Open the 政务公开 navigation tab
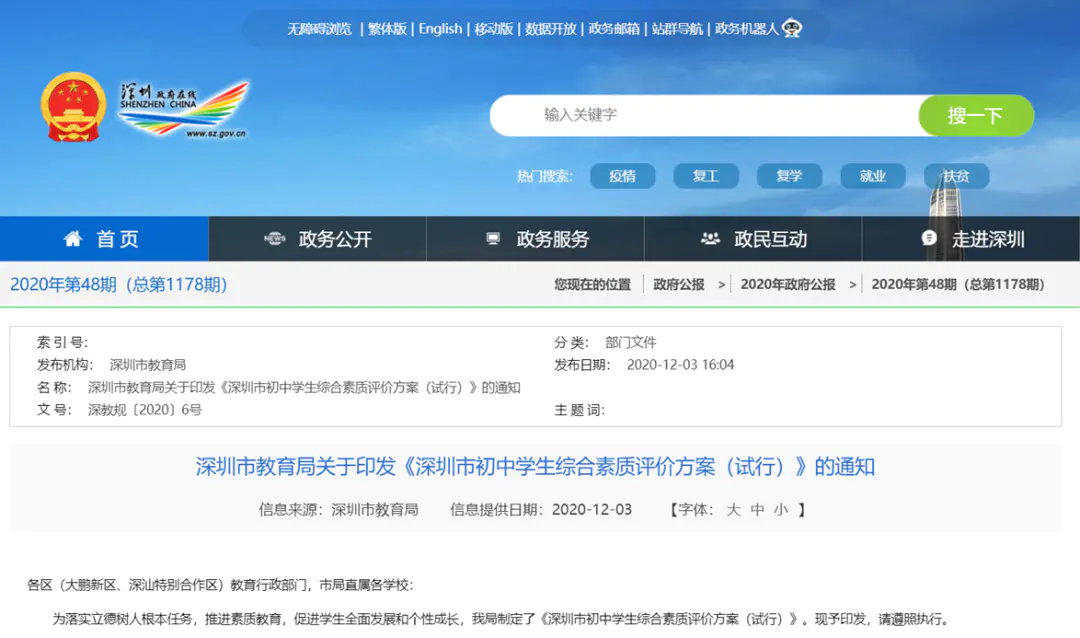The image size is (1080, 638). pyautogui.click(x=318, y=238)
